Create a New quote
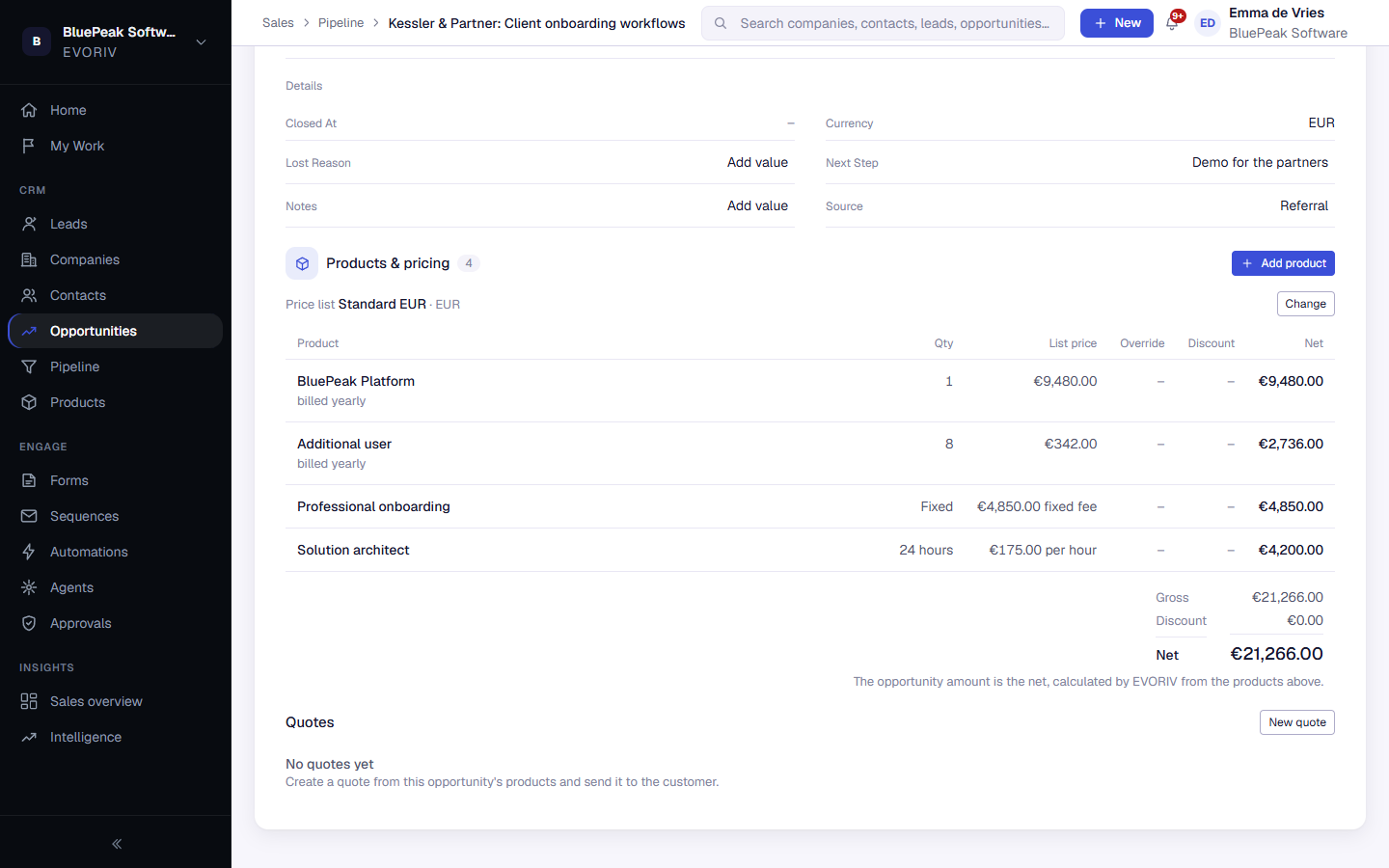 [1297, 722]
